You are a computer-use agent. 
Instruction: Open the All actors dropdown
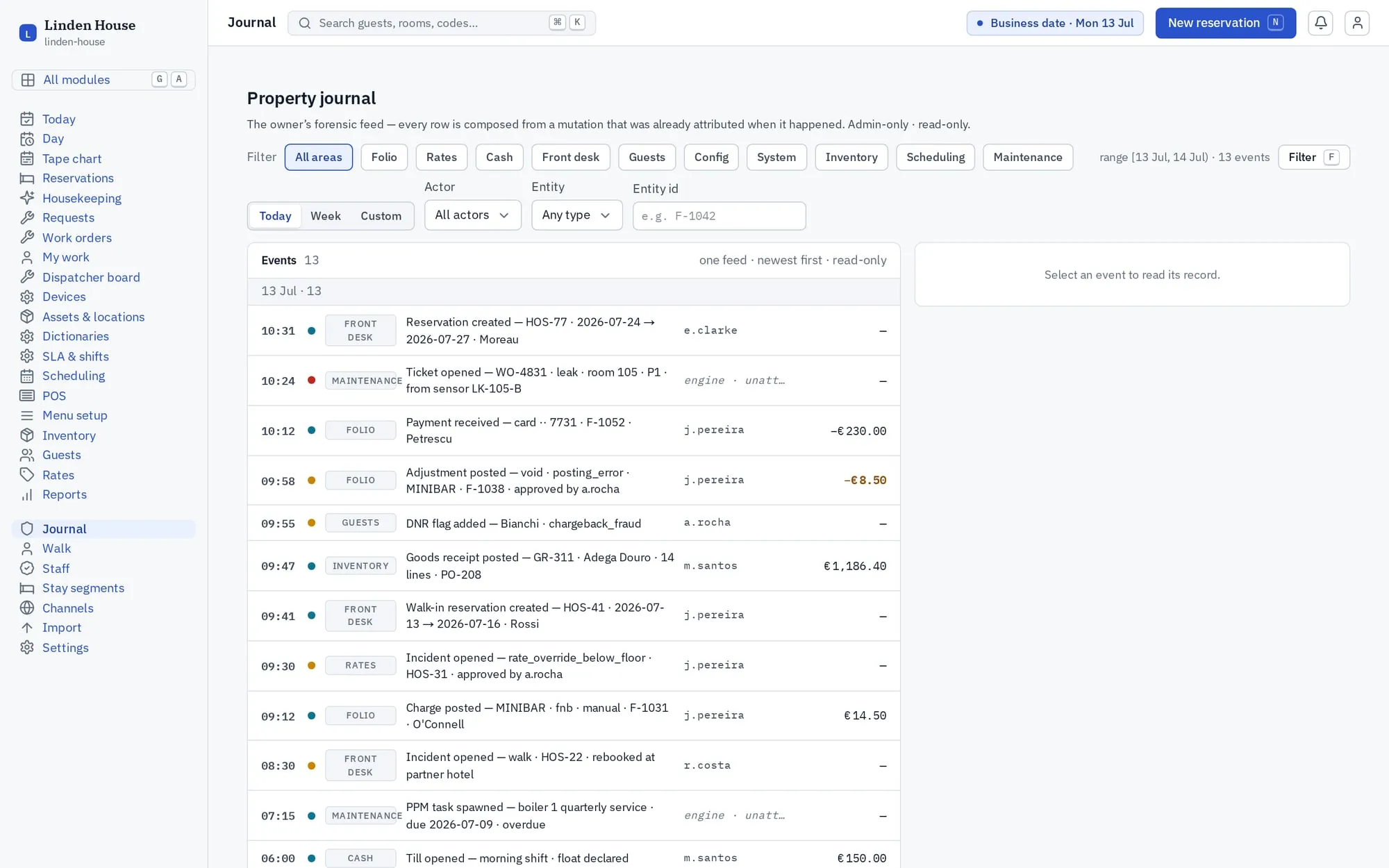(x=472, y=215)
